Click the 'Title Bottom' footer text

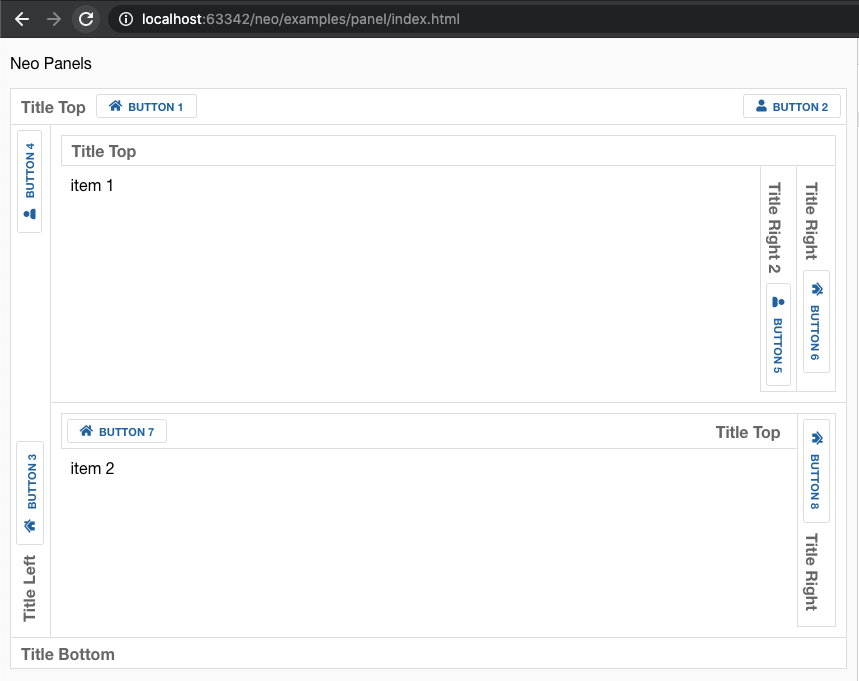[68, 654]
